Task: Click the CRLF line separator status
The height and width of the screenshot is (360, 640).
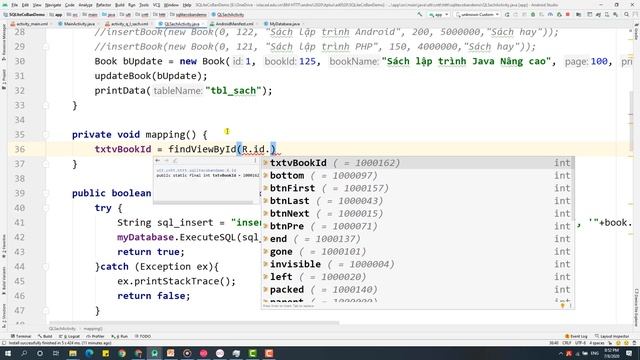Action: 567,343
